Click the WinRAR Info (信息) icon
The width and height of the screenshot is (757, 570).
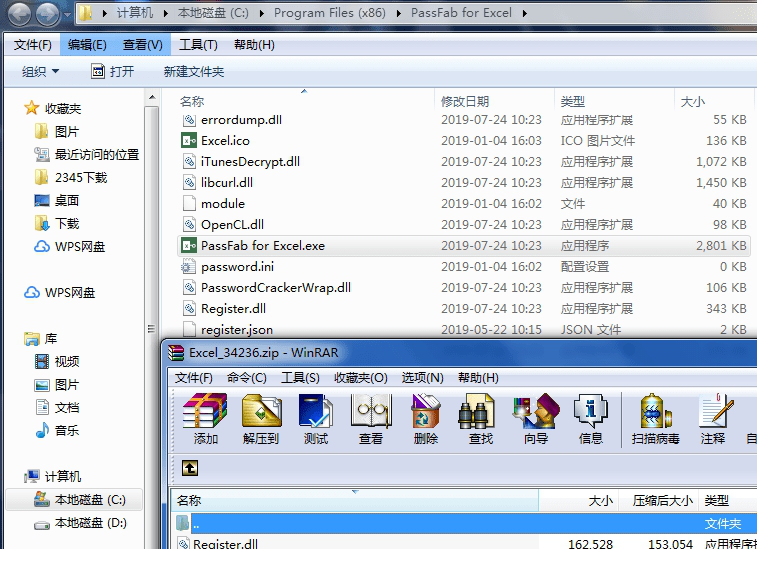(x=590, y=412)
